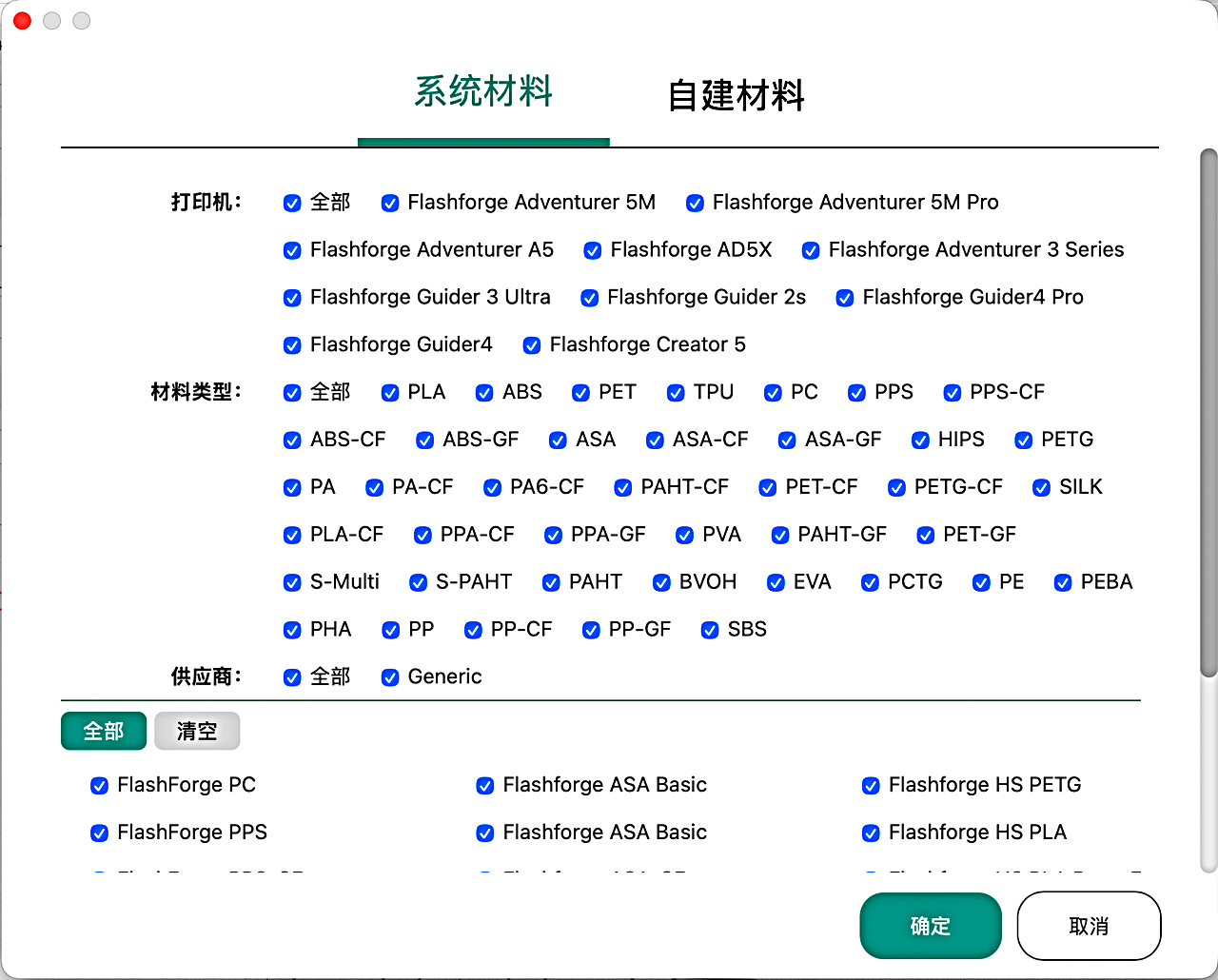Uncheck the ASA material type
1218x980 pixels.
(x=558, y=441)
